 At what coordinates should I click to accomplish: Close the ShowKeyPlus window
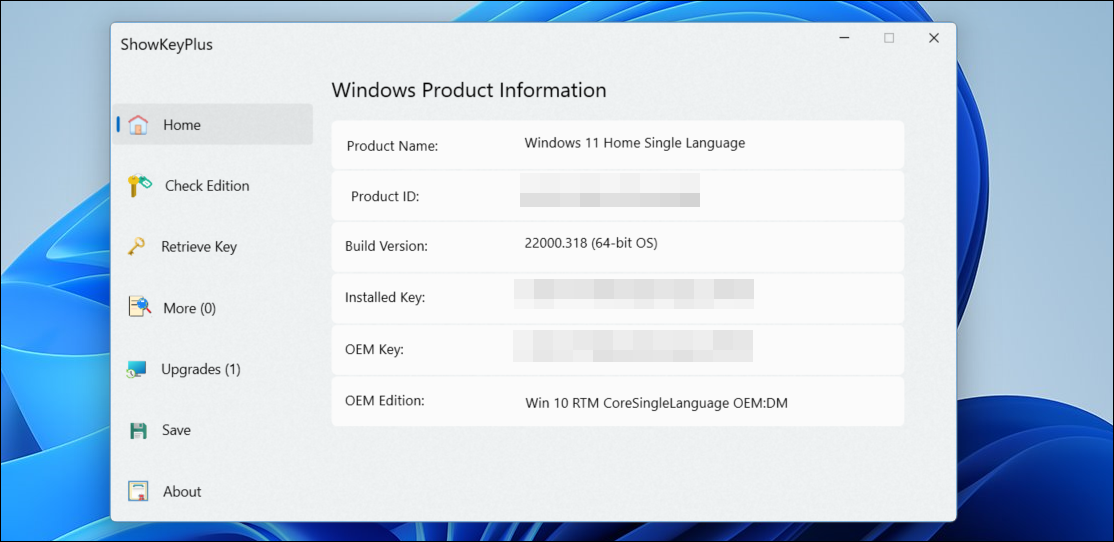[x=934, y=38]
